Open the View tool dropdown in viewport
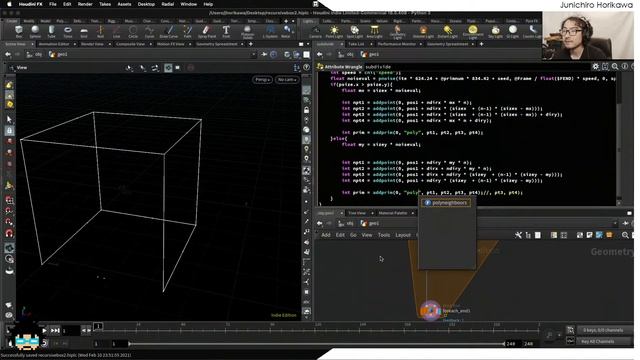 point(18,68)
